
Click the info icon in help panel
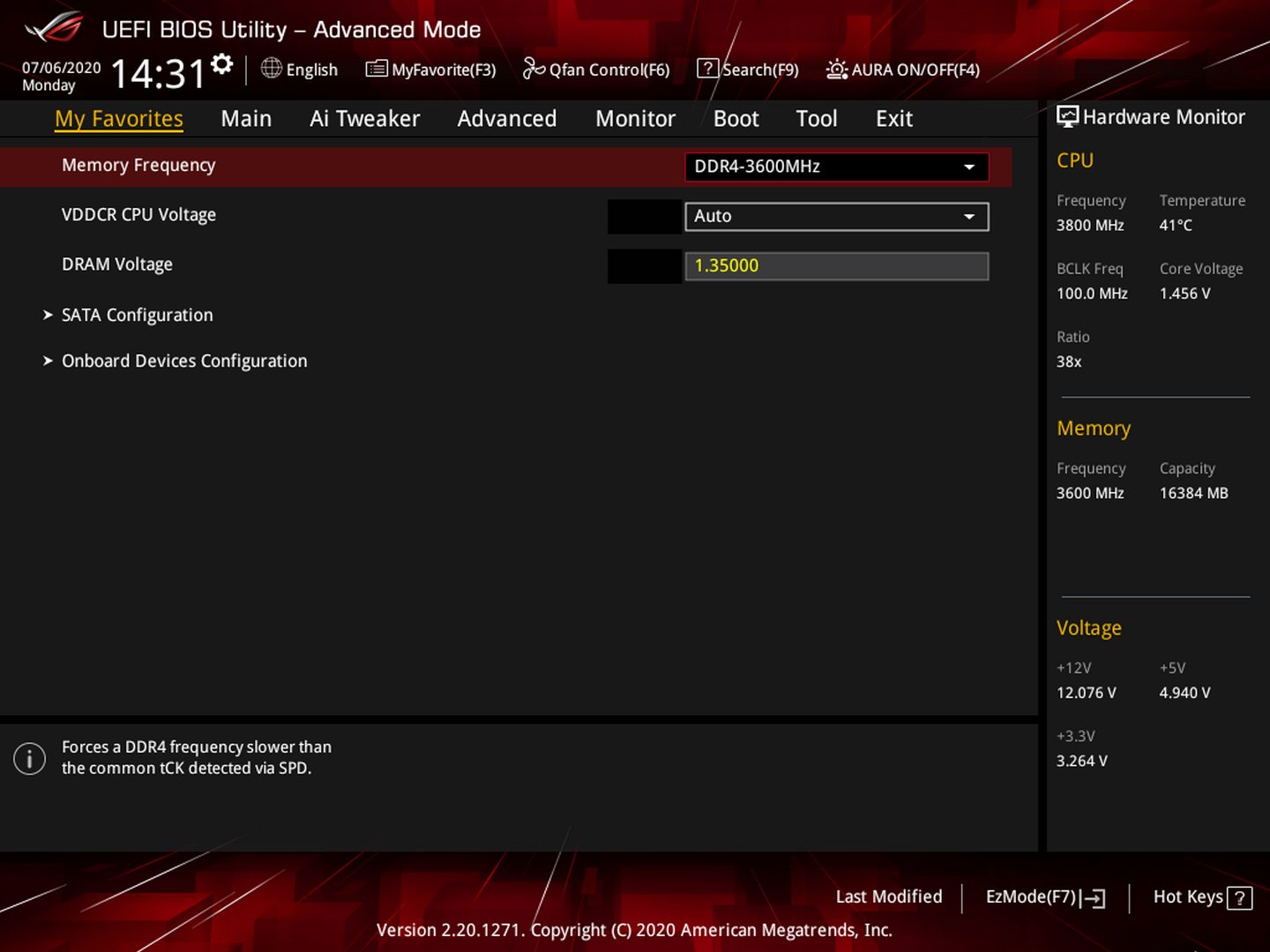click(29, 758)
